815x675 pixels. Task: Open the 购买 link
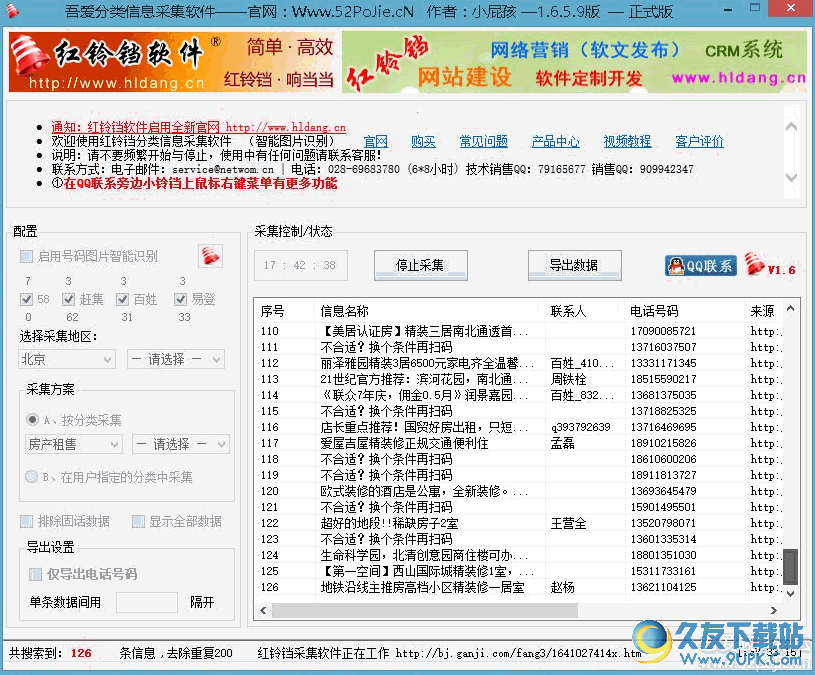423,141
